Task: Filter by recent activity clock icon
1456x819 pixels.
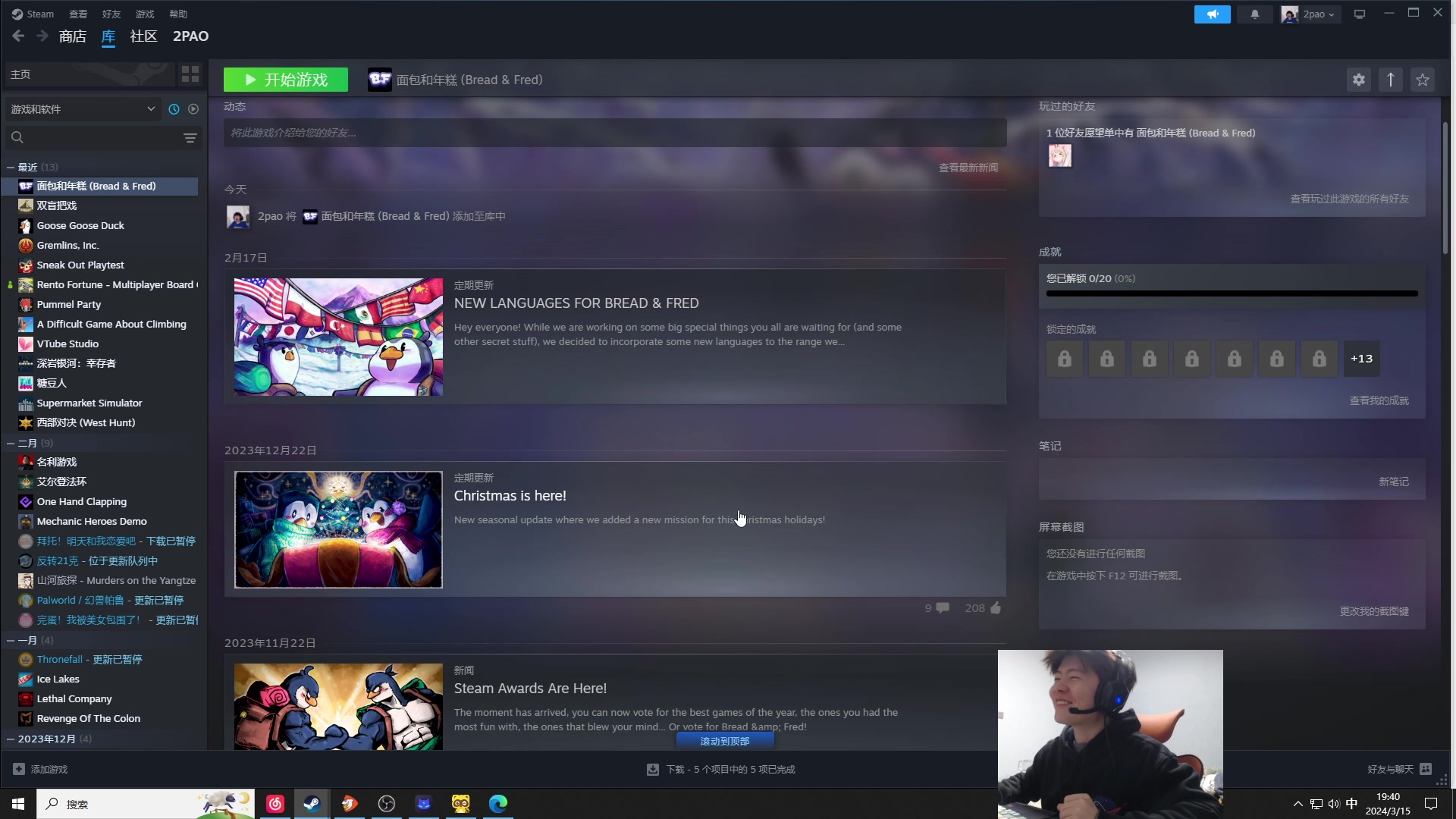Action: point(174,109)
